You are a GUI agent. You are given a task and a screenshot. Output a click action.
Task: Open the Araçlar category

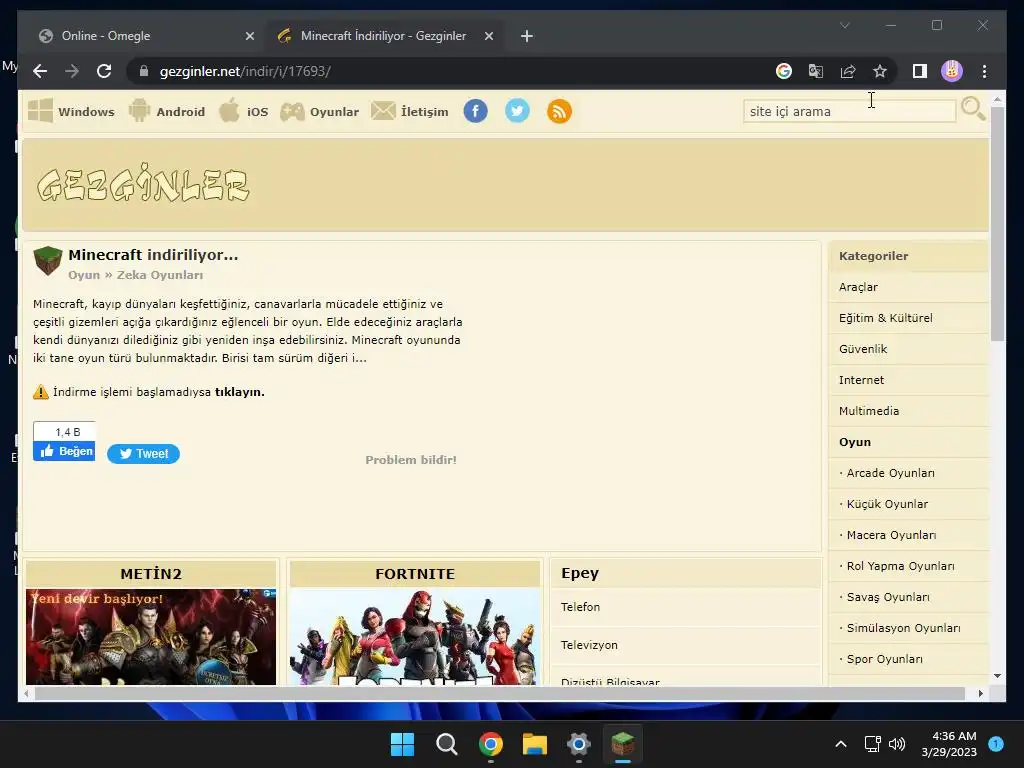click(x=858, y=287)
